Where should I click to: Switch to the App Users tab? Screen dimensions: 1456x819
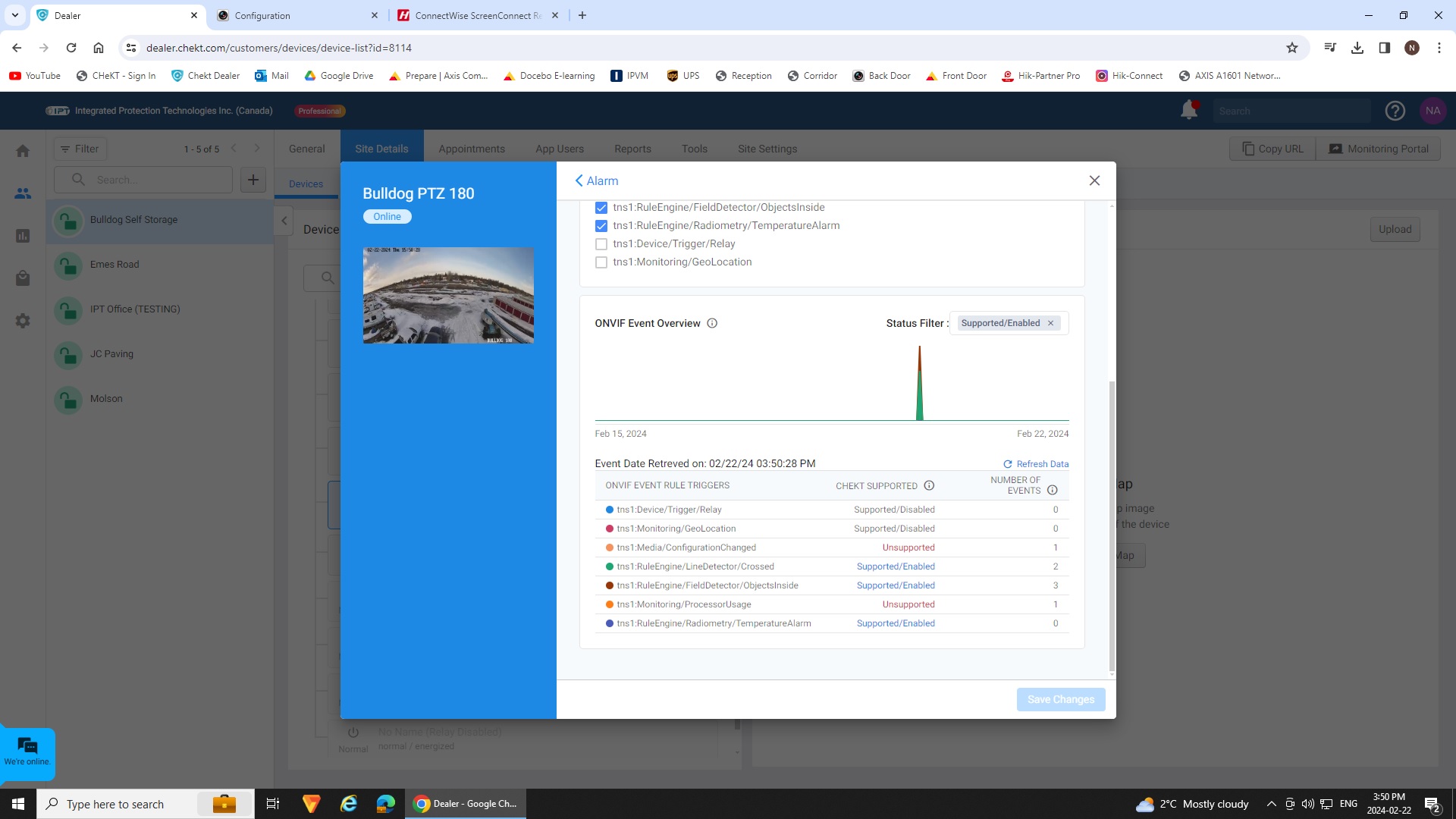click(559, 149)
